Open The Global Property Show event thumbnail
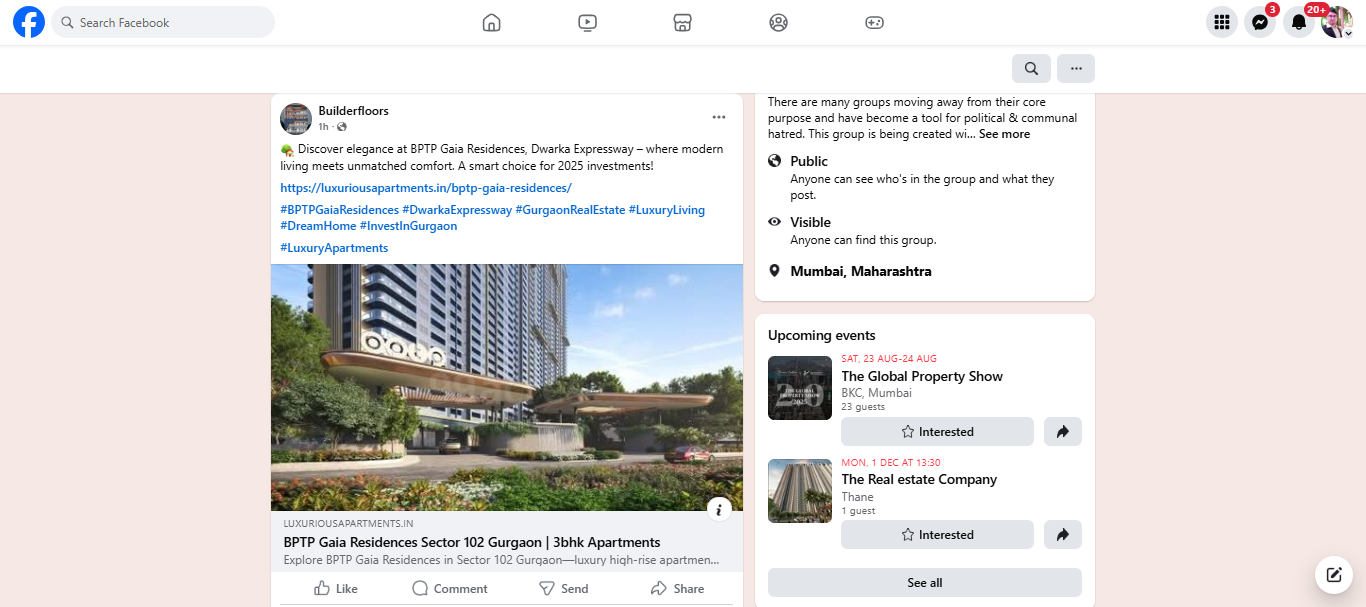This screenshot has height=607, width=1366. [x=800, y=388]
